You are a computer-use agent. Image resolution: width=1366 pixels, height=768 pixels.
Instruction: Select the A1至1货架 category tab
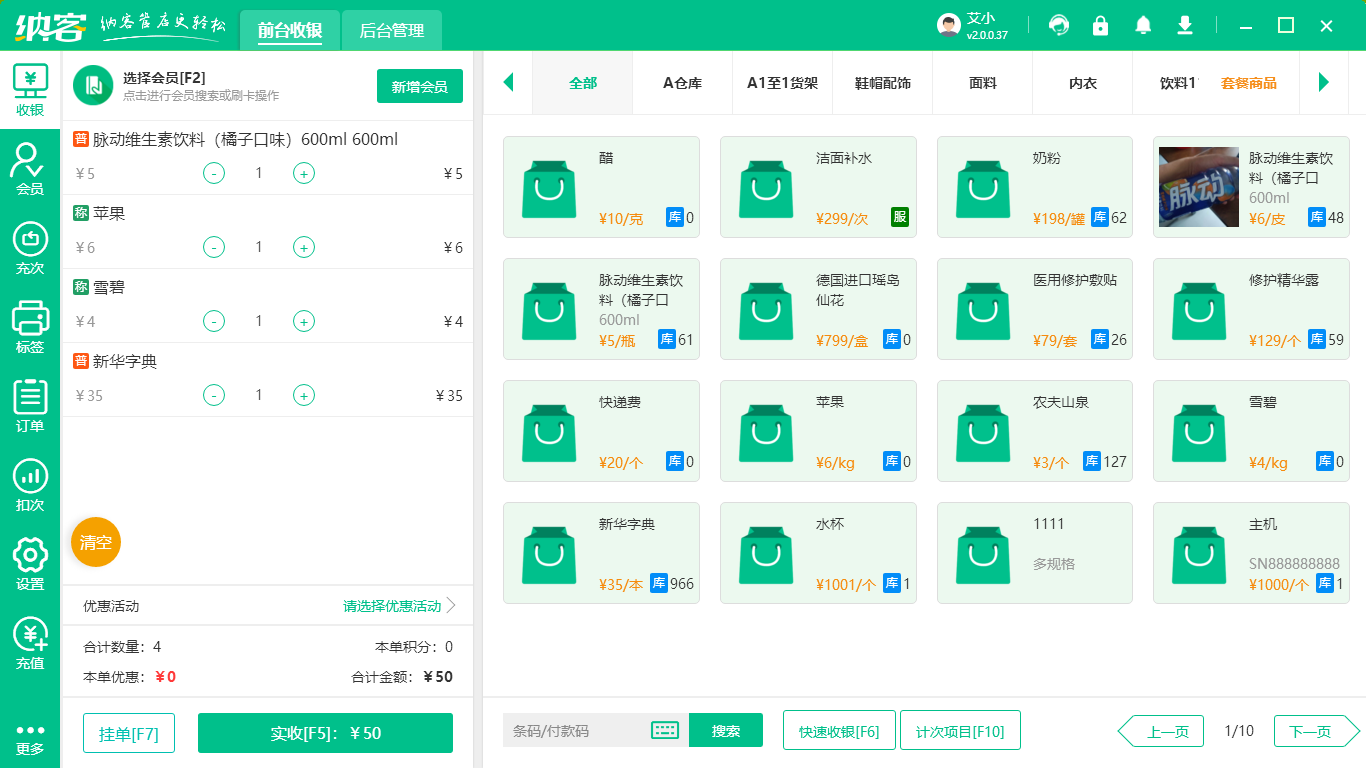coord(783,83)
